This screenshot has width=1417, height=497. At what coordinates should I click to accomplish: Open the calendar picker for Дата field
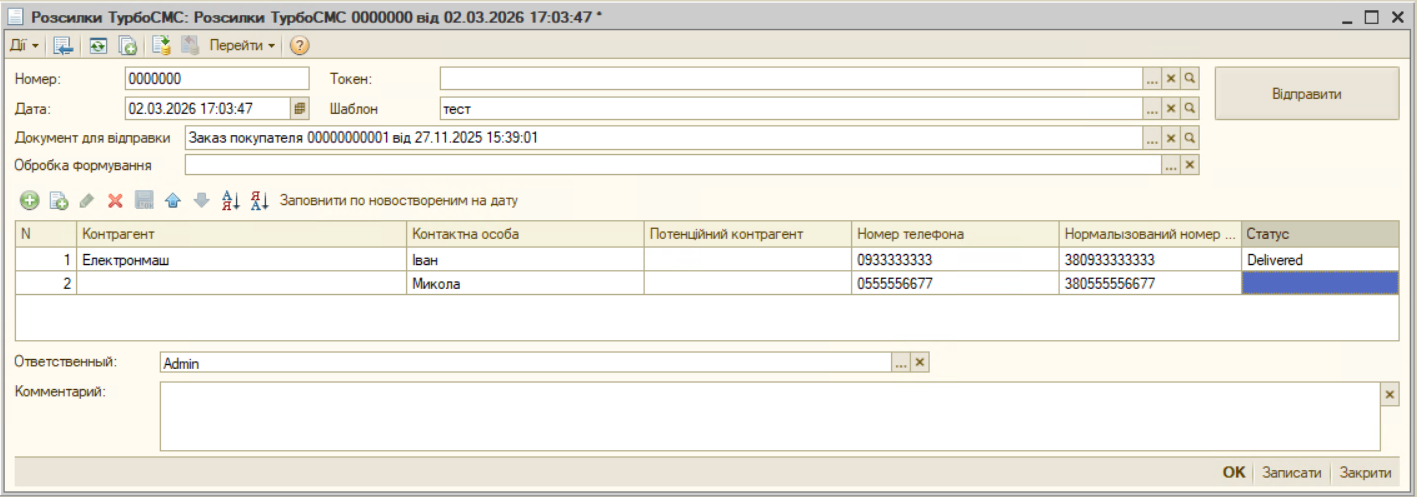301,108
